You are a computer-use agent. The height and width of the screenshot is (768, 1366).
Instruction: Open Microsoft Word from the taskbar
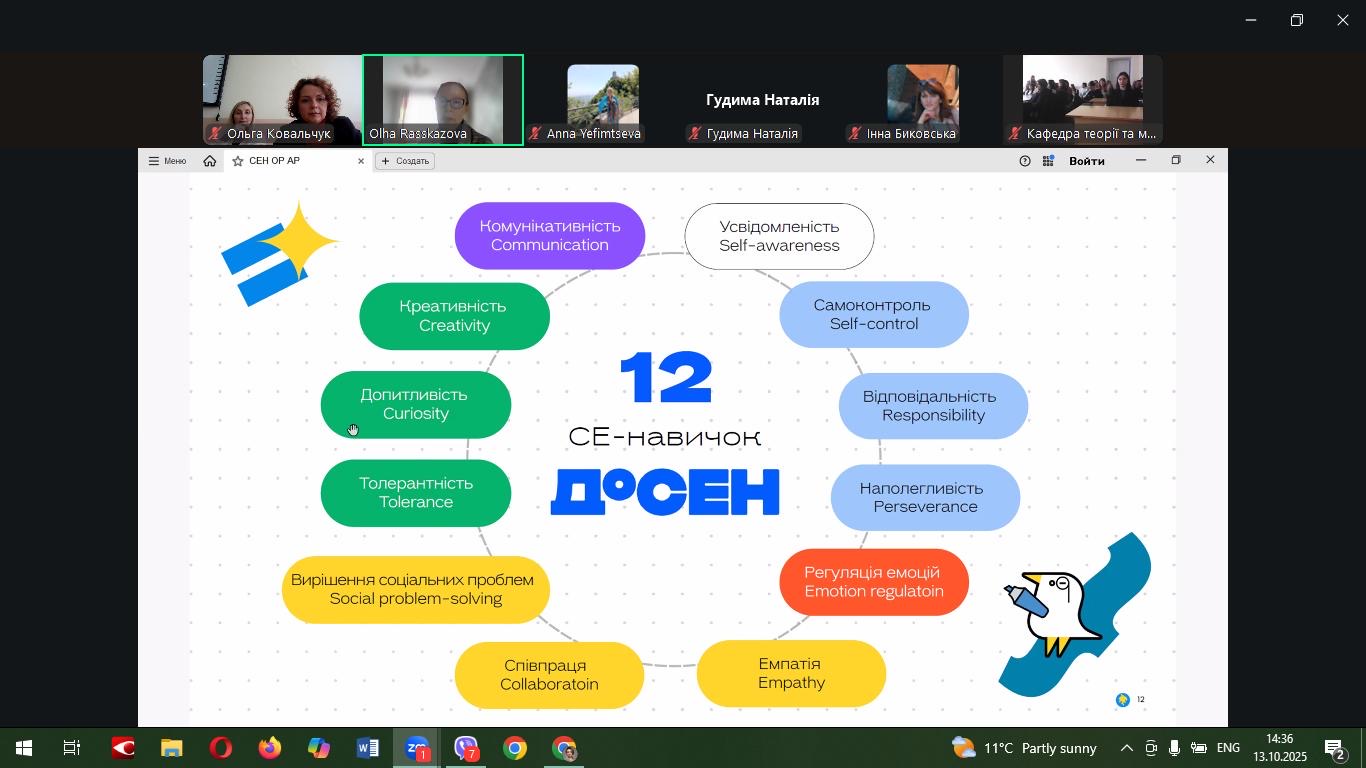click(367, 748)
